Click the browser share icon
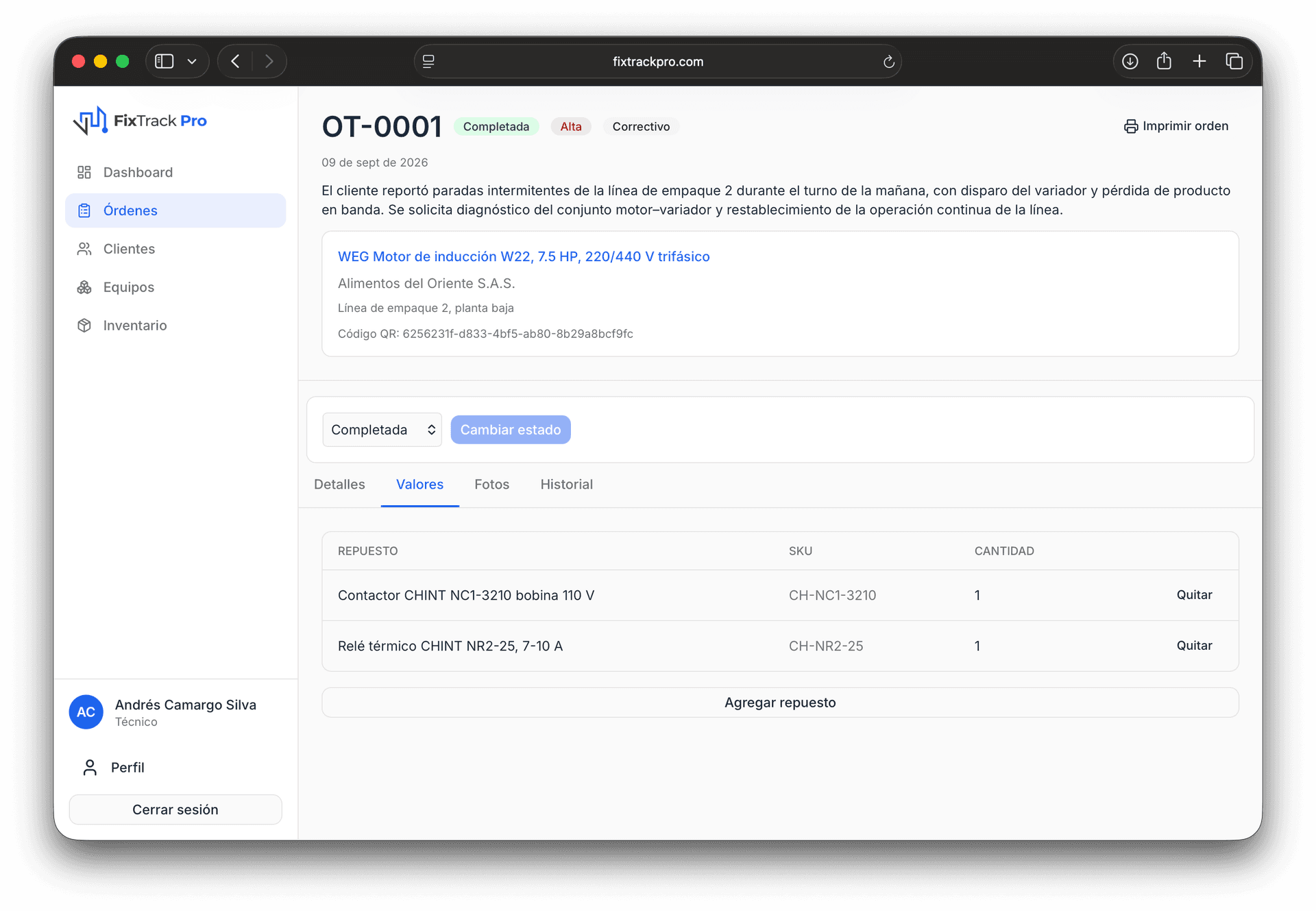This screenshot has height=911, width=1316. pos(1164,62)
